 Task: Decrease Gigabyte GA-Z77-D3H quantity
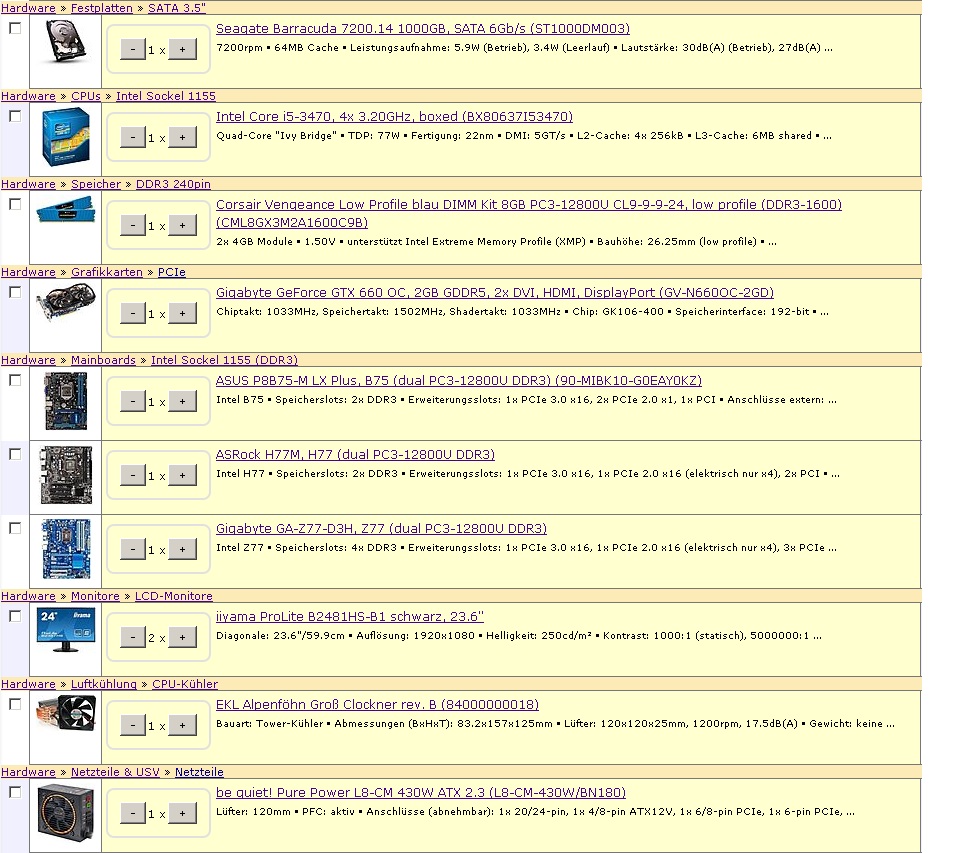coord(133,550)
